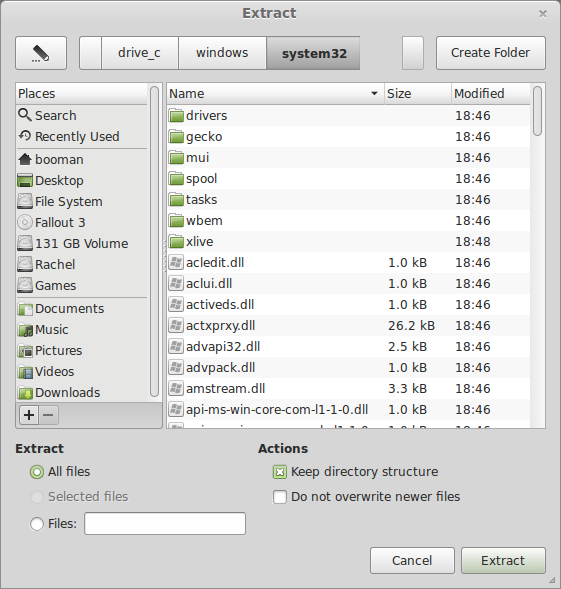Select the Fallout 3 disc entry

pyautogui.click(x=51, y=222)
